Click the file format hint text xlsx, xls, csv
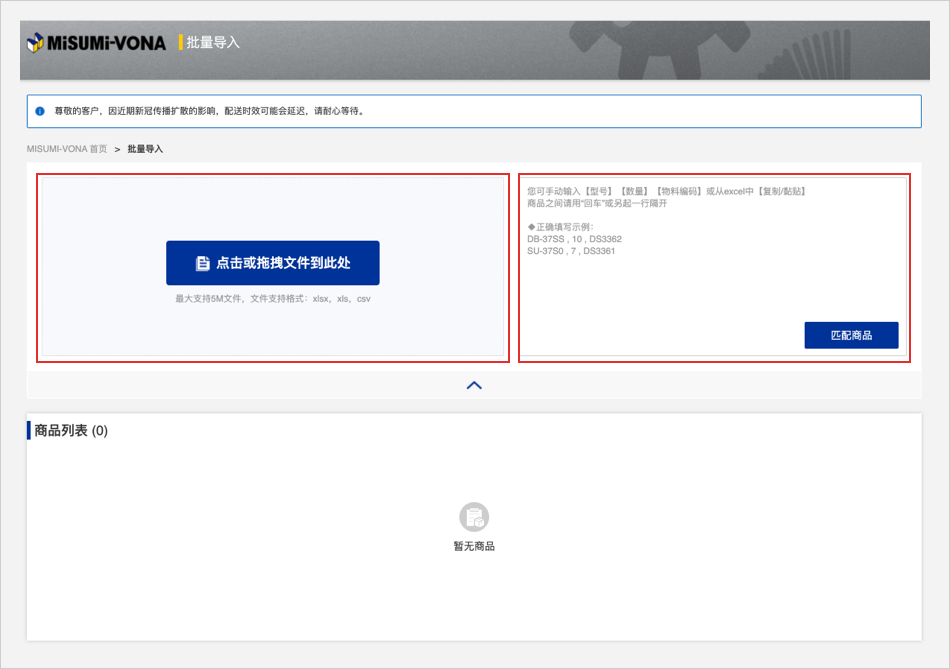 272,298
